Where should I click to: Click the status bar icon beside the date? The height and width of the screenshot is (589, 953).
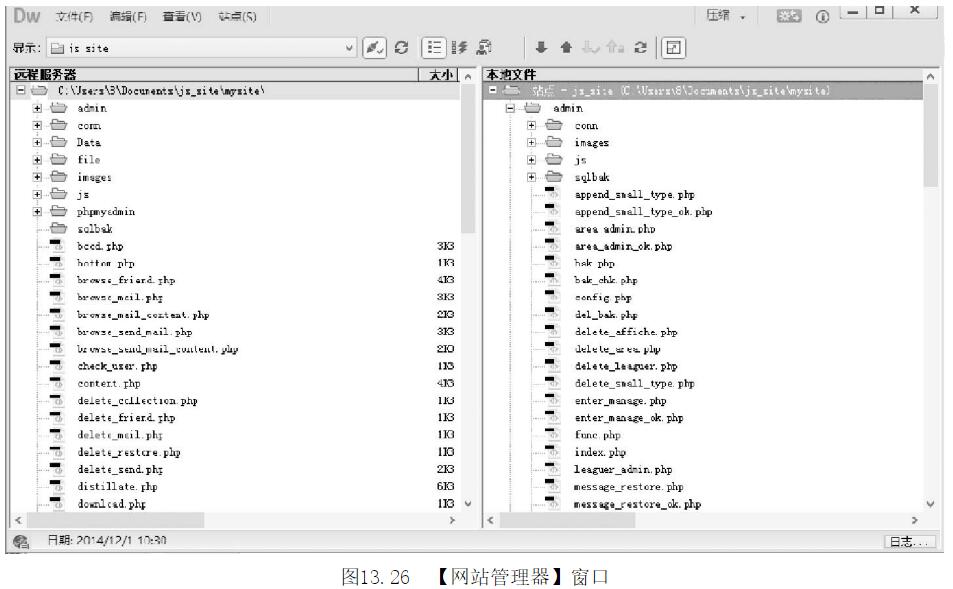[20, 541]
